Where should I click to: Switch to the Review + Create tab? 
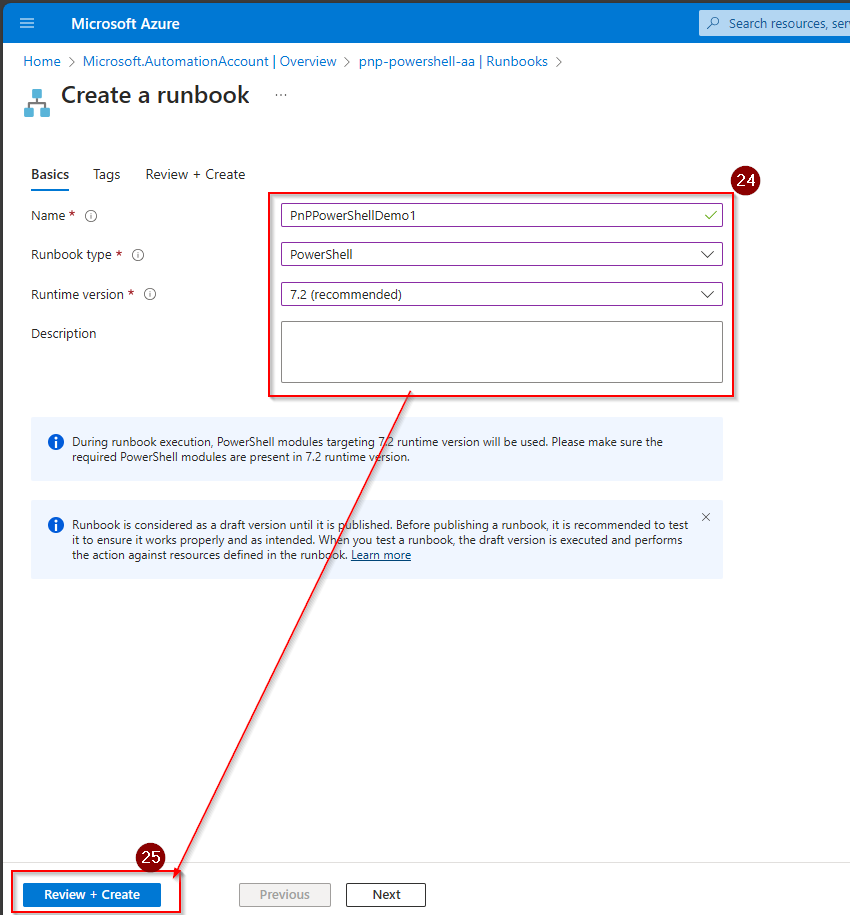click(x=195, y=174)
